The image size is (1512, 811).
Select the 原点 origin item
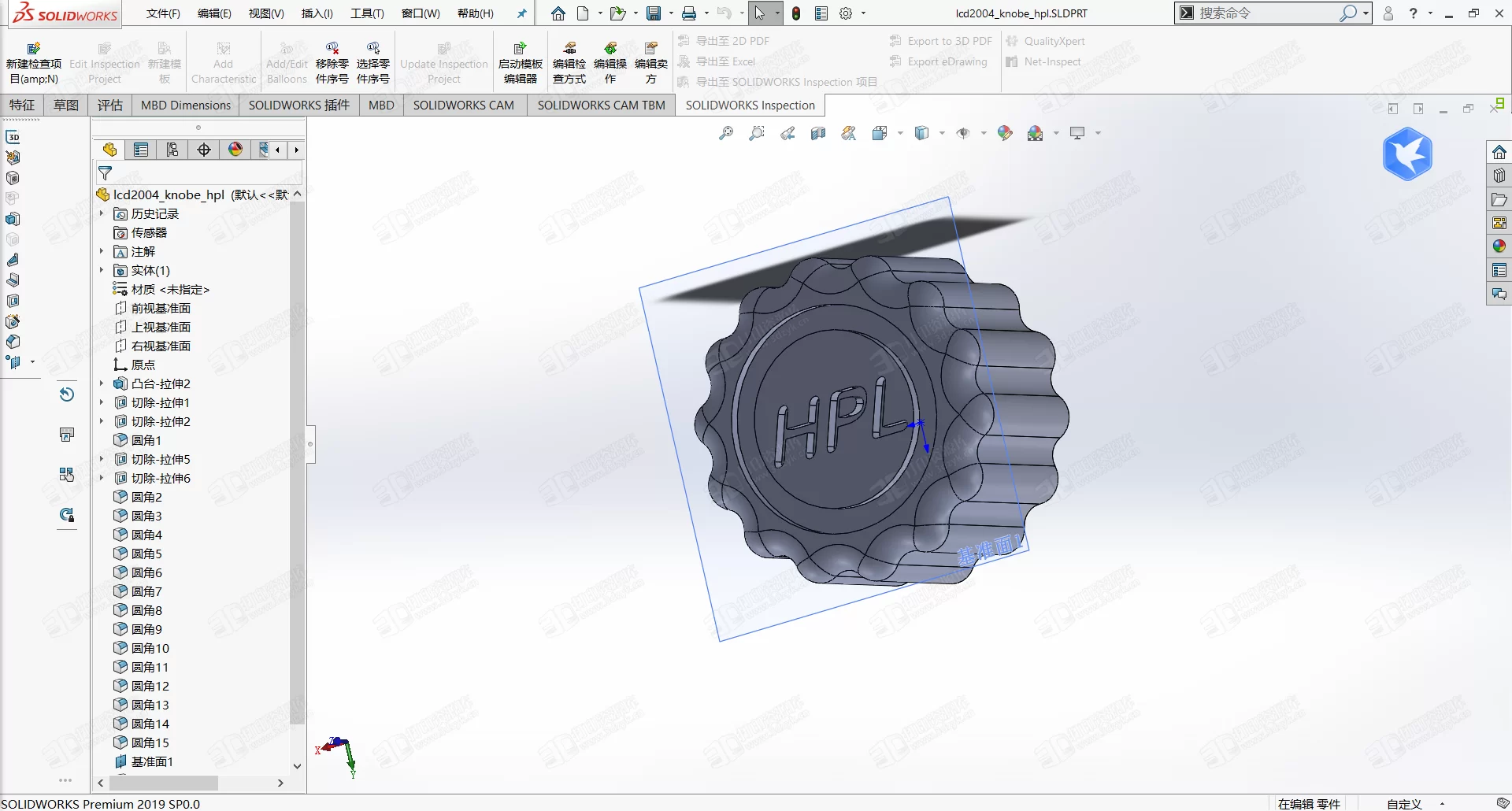tap(135, 365)
